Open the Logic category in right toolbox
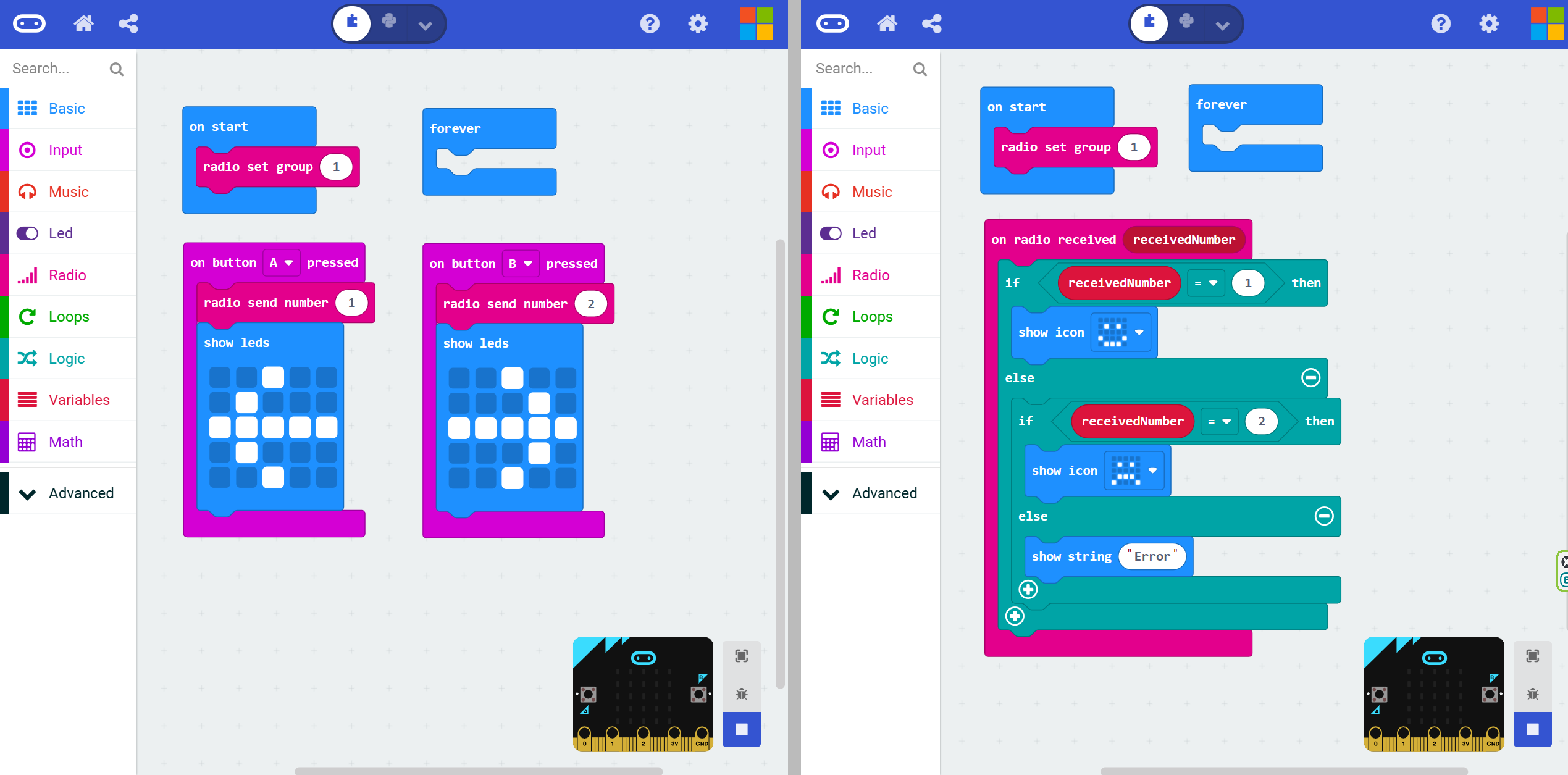 point(870,359)
